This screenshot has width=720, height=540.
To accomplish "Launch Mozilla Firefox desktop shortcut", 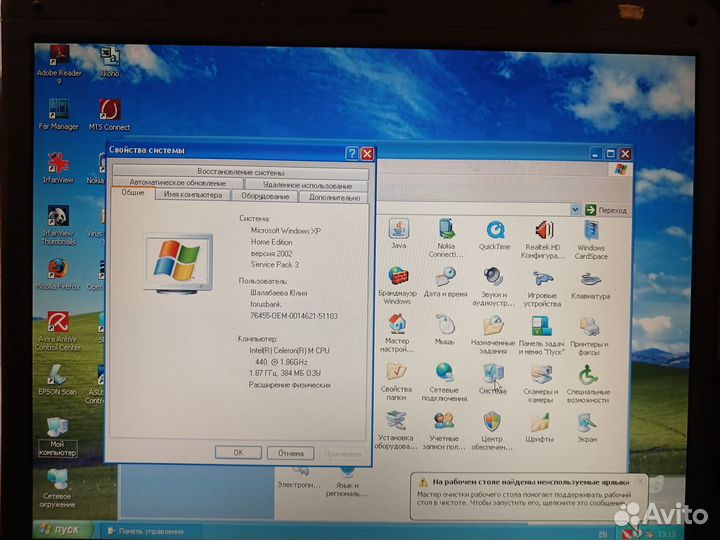I will [58, 274].
